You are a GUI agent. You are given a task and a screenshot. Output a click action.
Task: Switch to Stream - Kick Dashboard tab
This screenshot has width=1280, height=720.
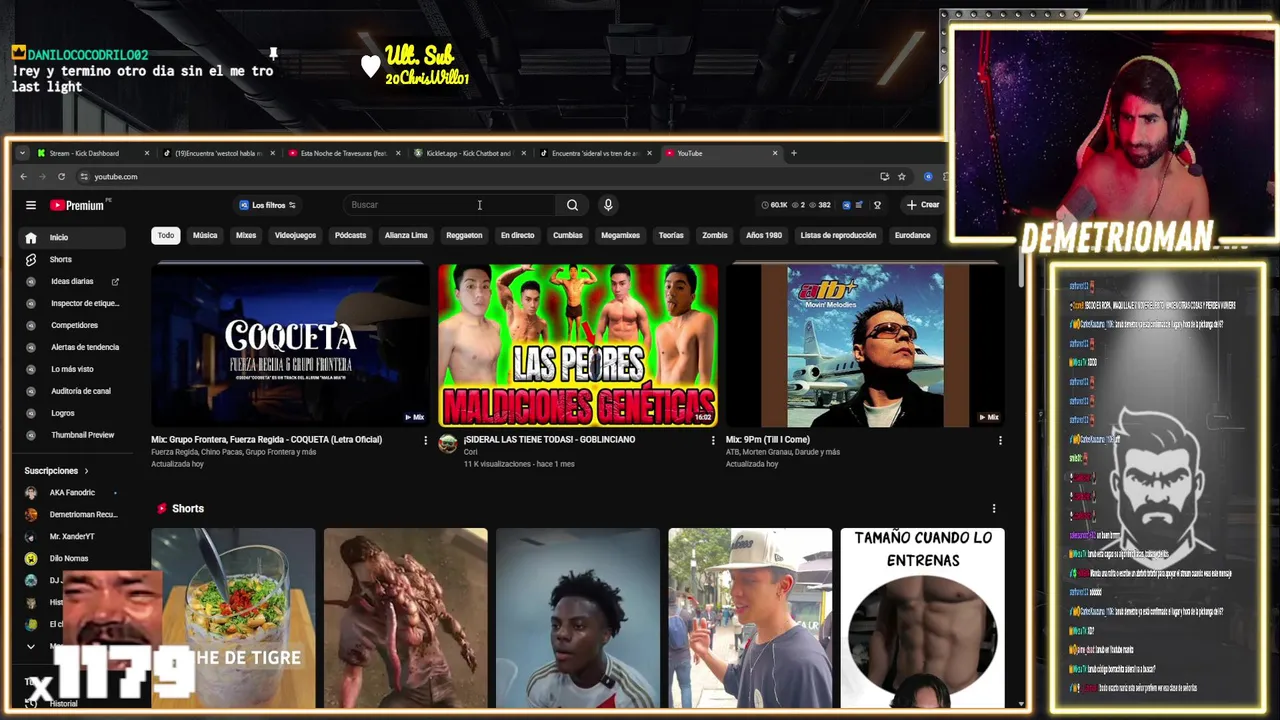[x=92, y=153]
